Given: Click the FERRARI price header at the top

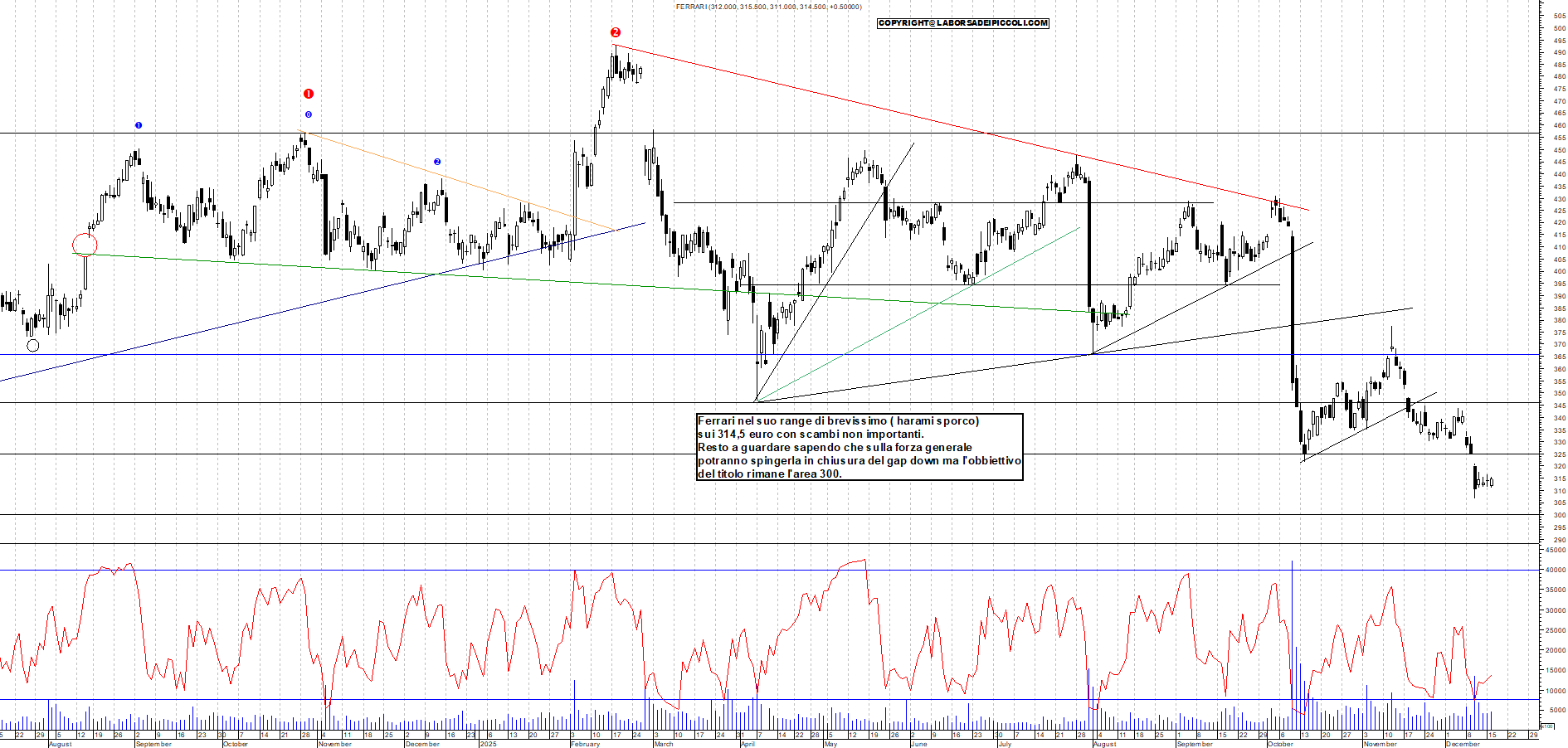Looking at the screenshot, I should coord(768,7).
